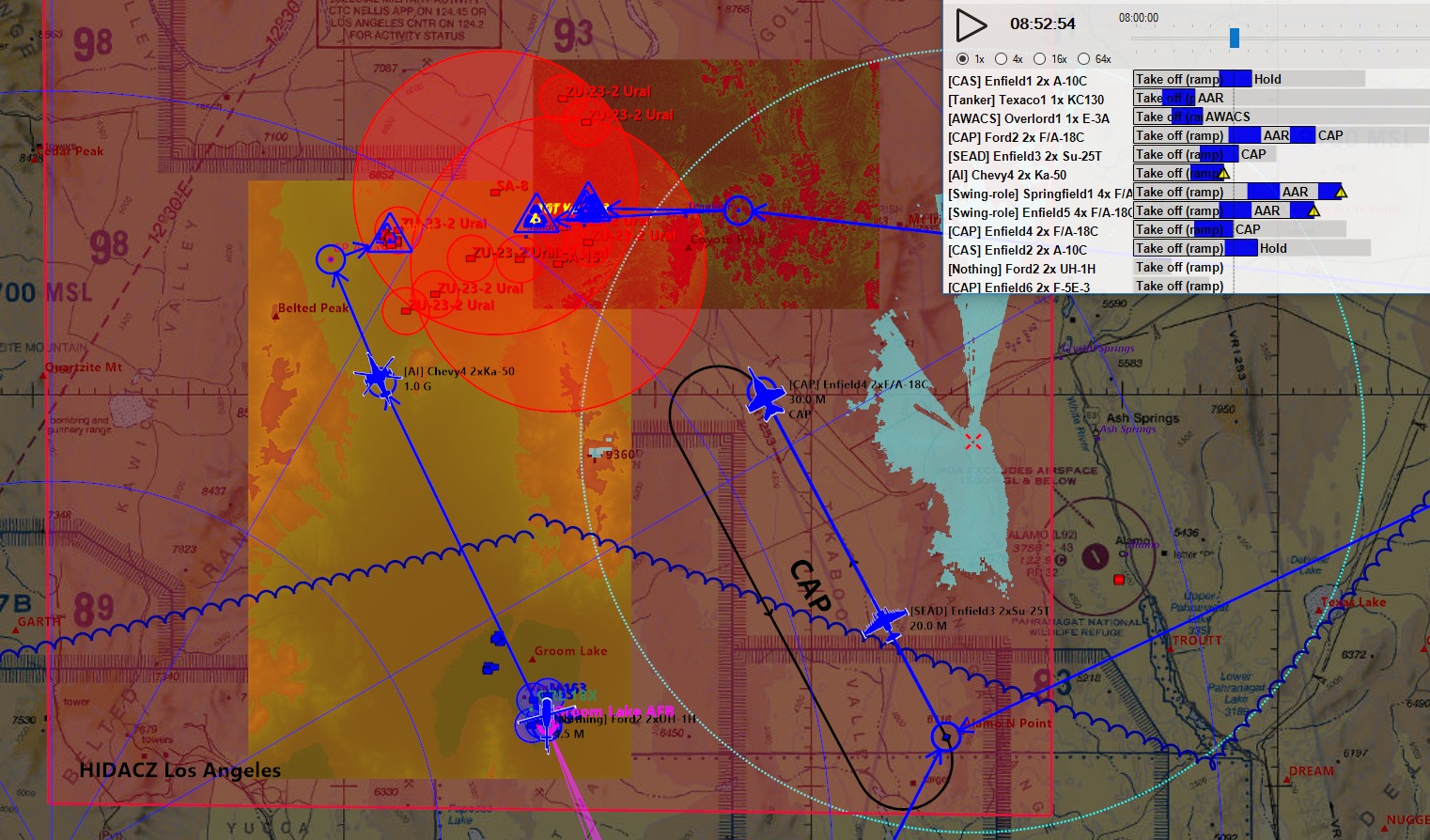Click the warning triangle in the Chevy4 timeline row

(x=1222, y=174)
